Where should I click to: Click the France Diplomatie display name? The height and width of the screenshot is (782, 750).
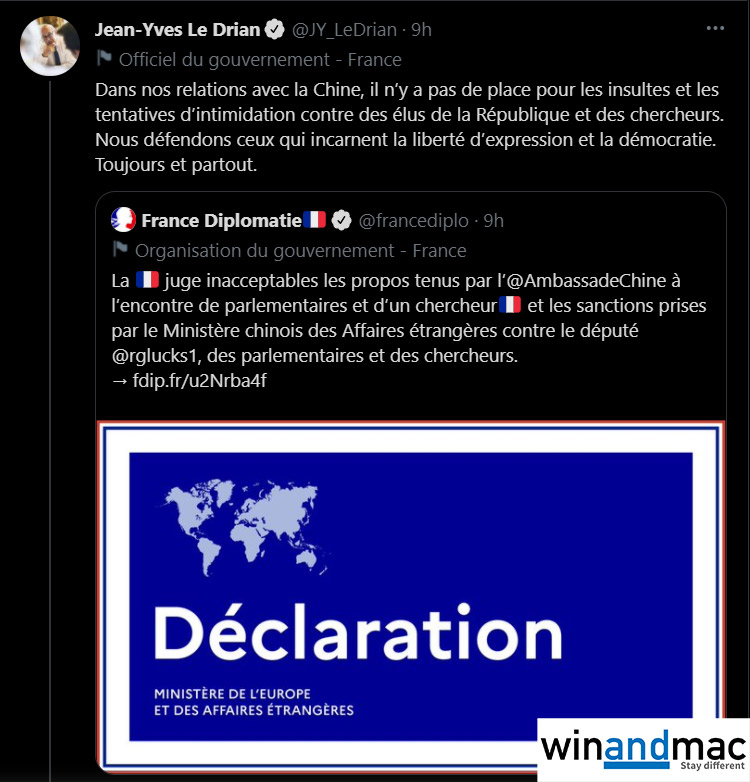click(221, 221)
